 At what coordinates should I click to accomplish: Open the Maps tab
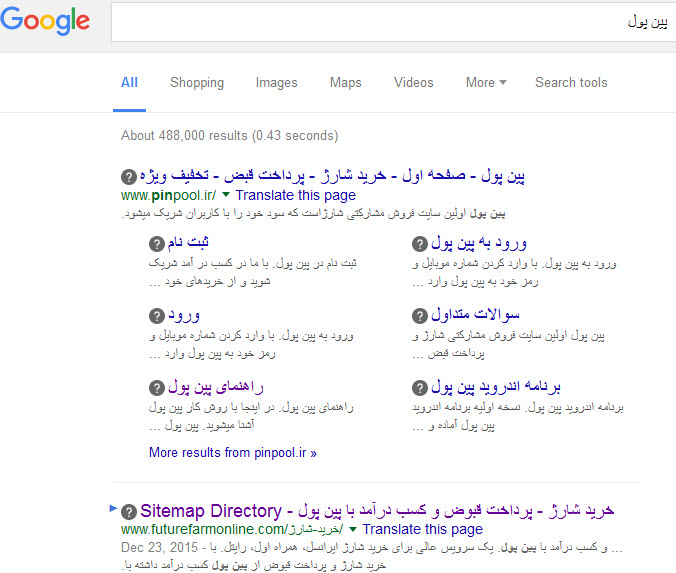click(x=345, y=83)
